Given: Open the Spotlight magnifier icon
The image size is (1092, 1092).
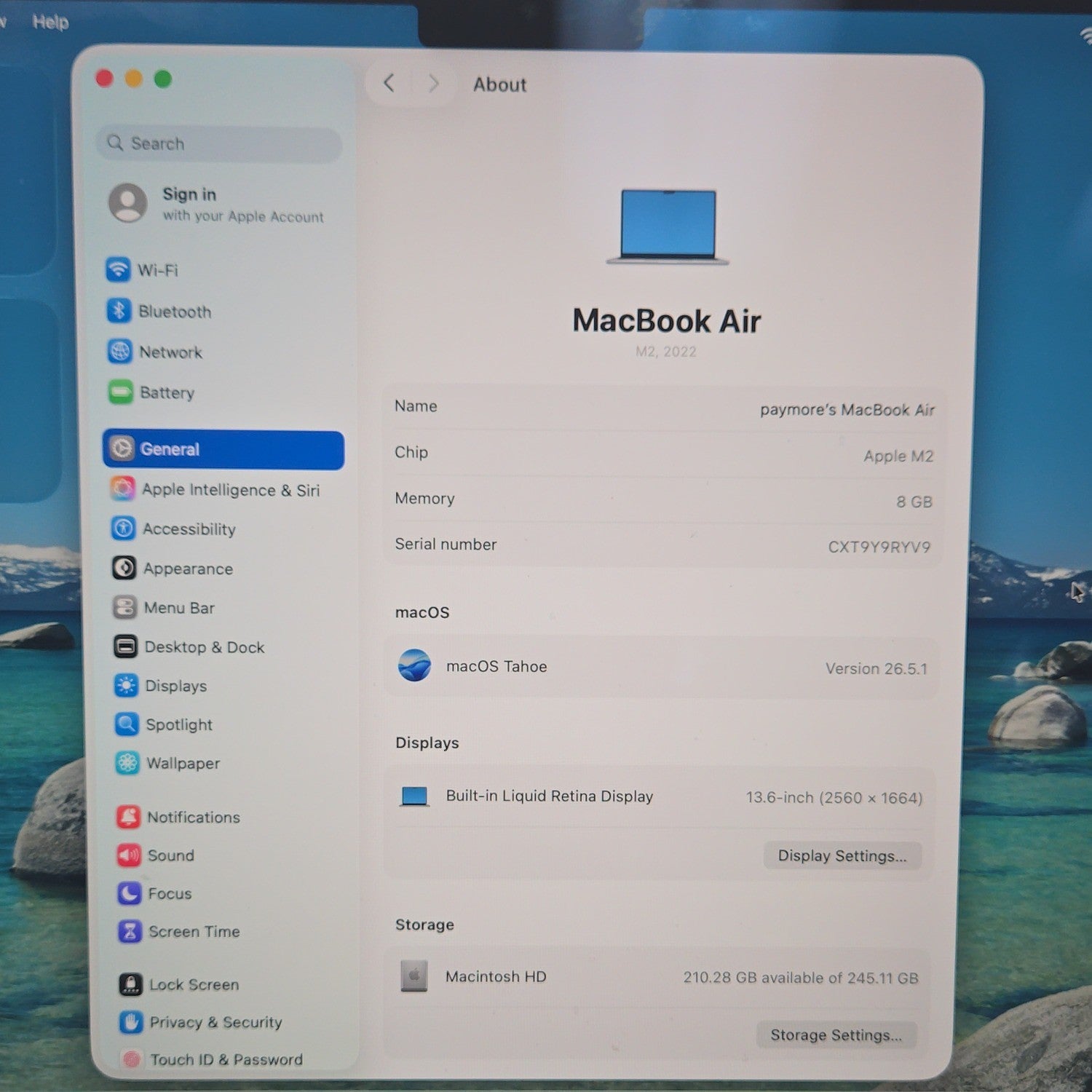Looking at the screenshot, I should tap(127, 724).
